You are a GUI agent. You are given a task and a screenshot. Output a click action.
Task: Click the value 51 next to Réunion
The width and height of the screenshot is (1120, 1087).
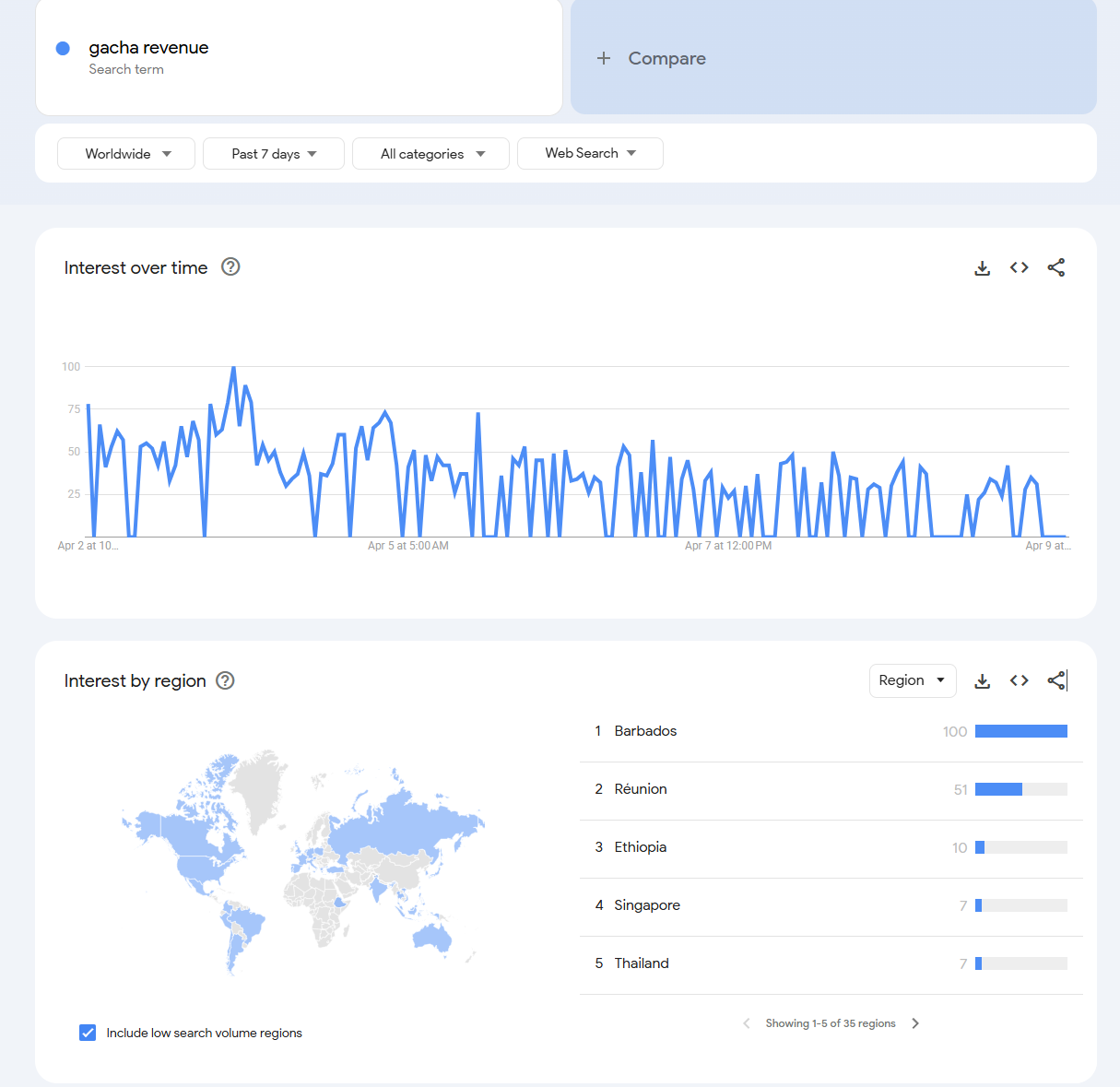click(961, 789)
